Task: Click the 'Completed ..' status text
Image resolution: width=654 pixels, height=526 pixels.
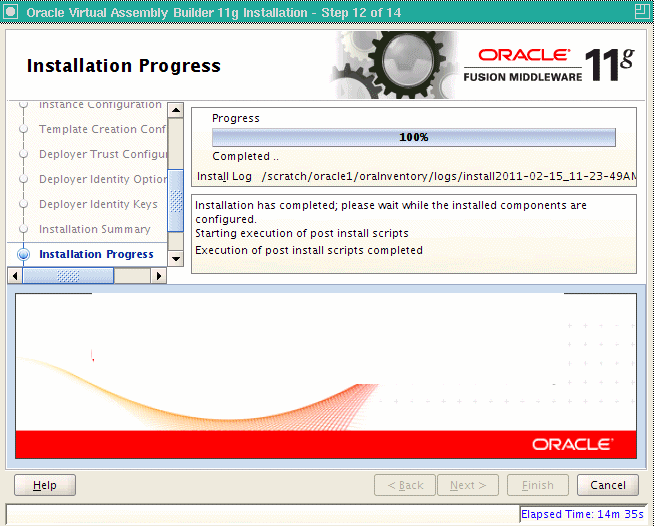Action: (245, 156)
